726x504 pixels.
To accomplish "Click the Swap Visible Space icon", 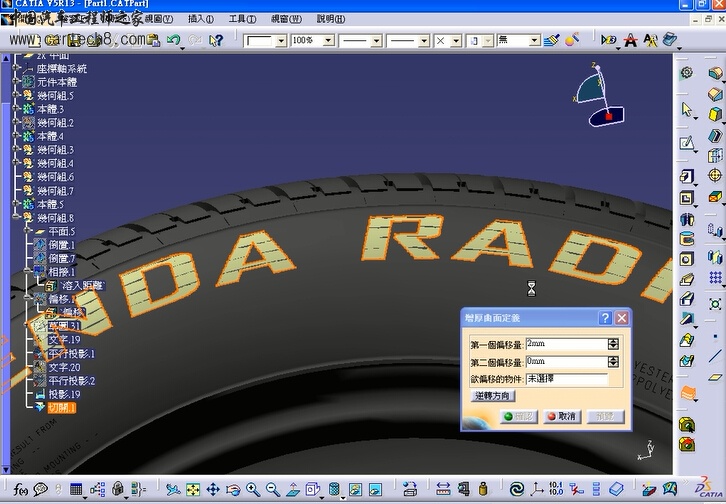I will click(x=375, y=489).
